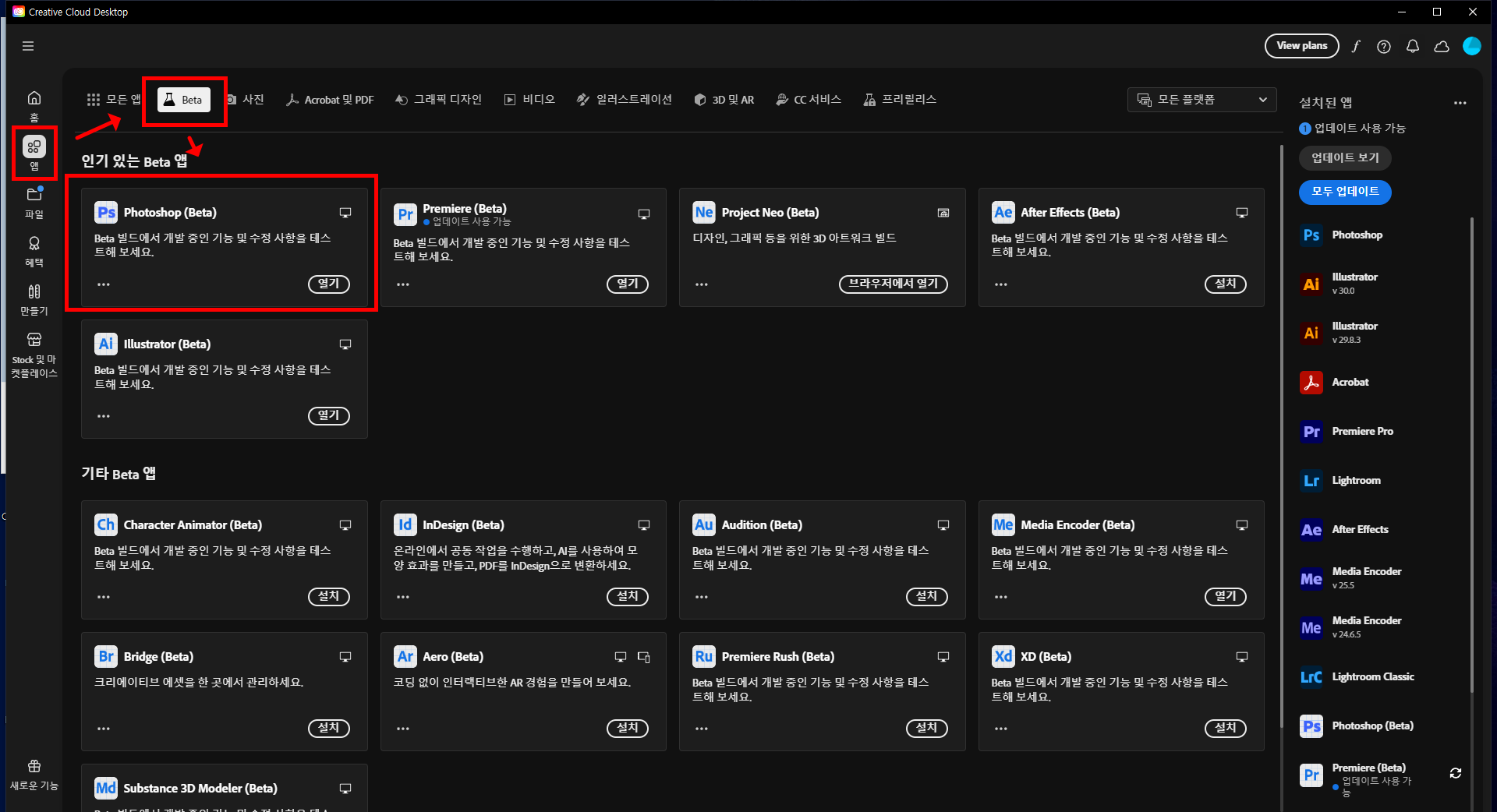
Task: Open the notifications bell
Action: point(1413,46)
